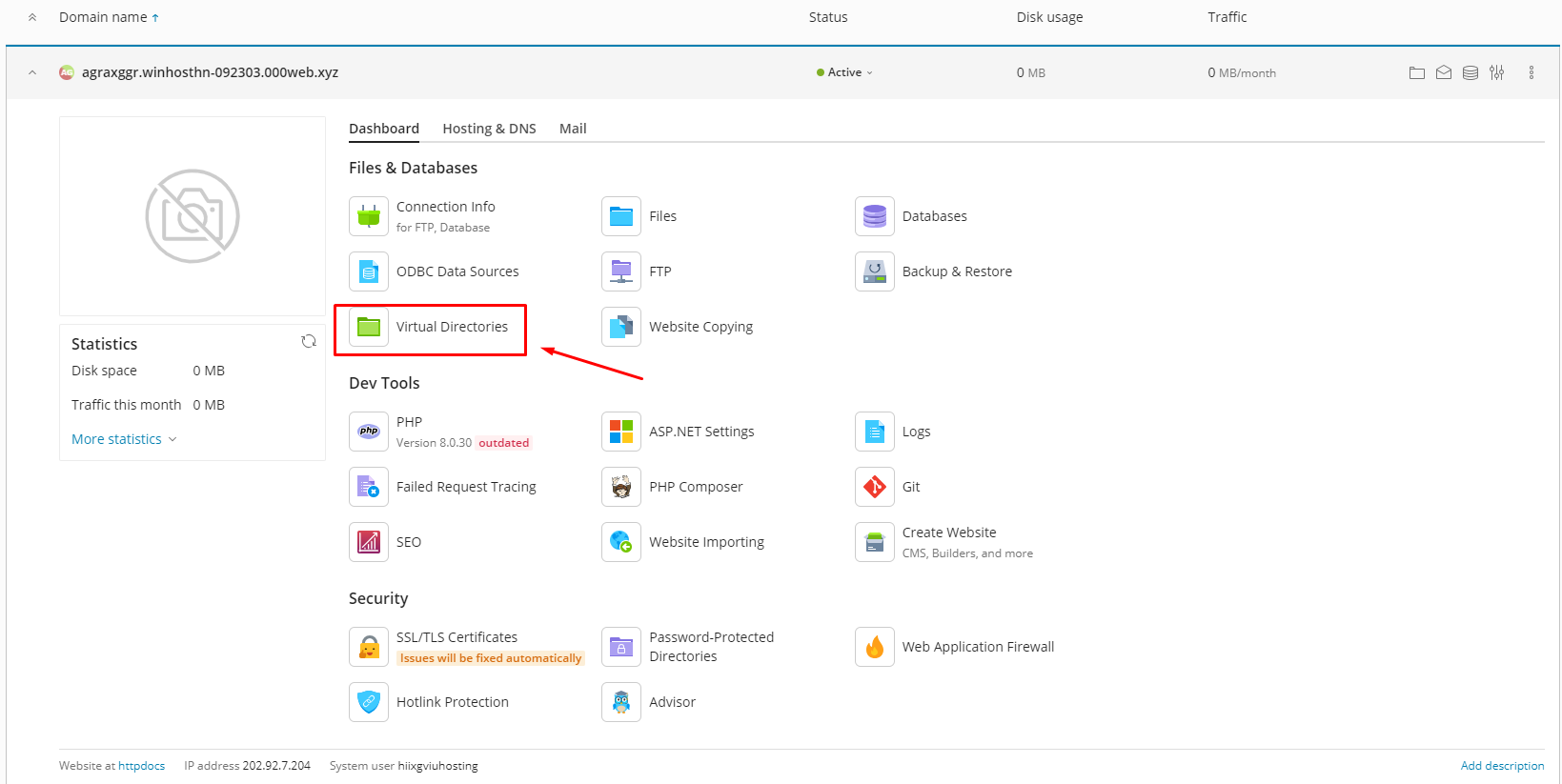Open the Web Application Firewall flame icon
Screen dimensions: 1562x784
pyautogui.click(x=875, y=647)
